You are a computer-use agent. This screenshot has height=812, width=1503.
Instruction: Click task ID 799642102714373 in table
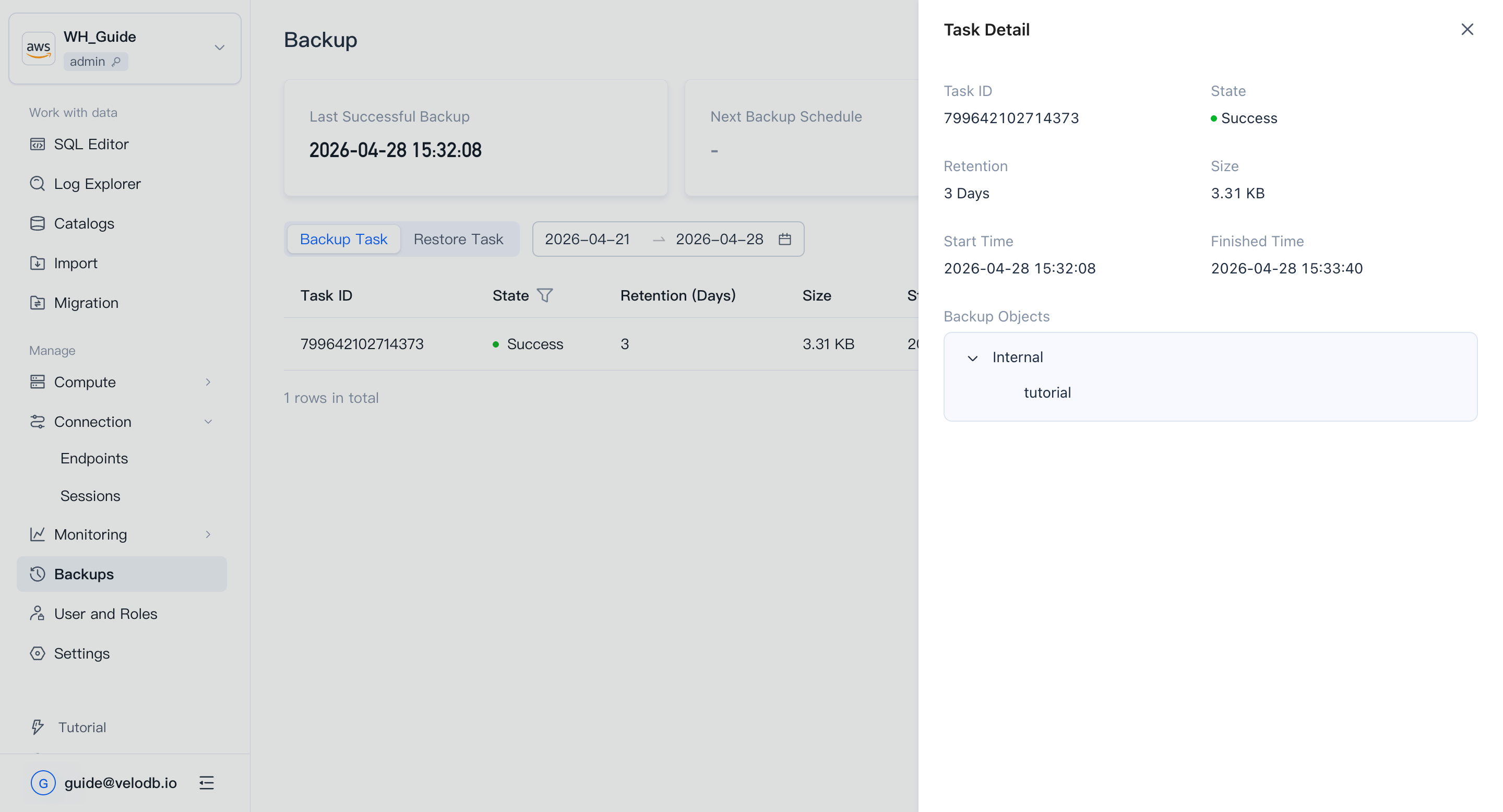(x=362, y=344)
